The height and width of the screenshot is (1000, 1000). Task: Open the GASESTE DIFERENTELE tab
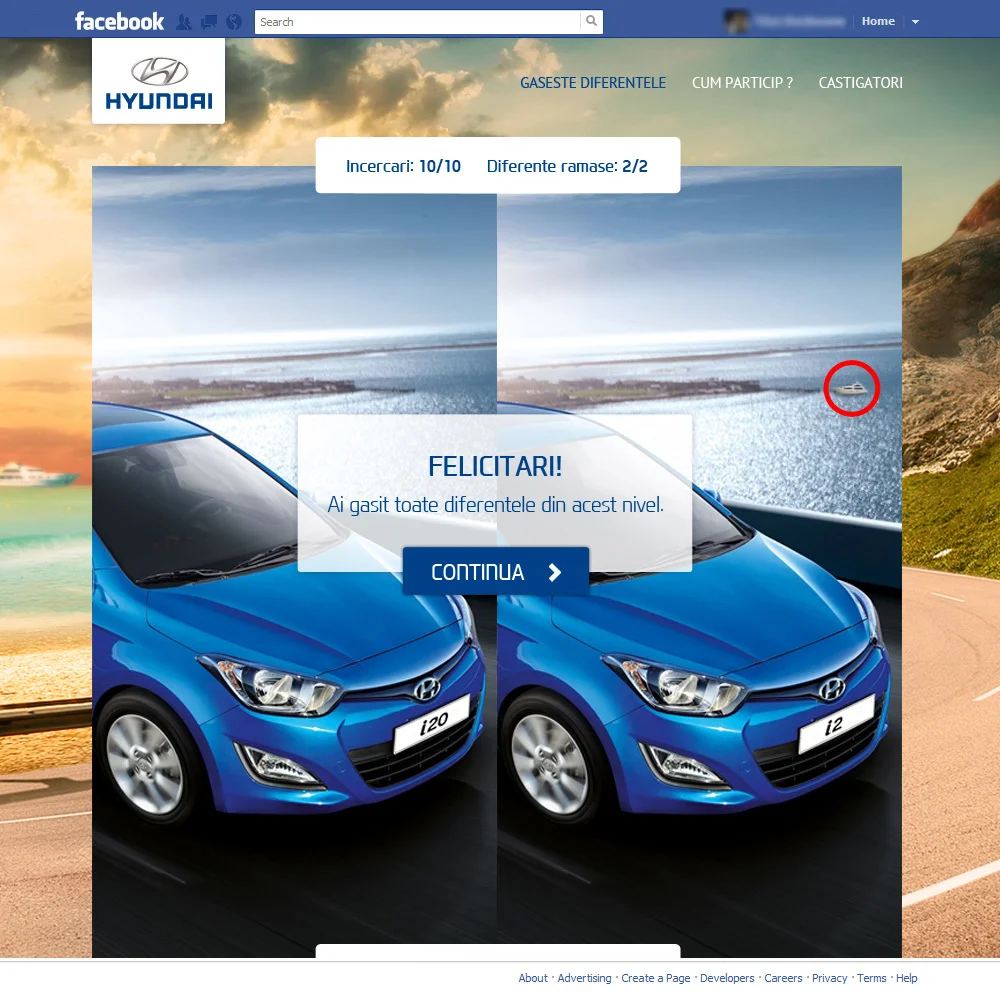[x=592, y=83]
